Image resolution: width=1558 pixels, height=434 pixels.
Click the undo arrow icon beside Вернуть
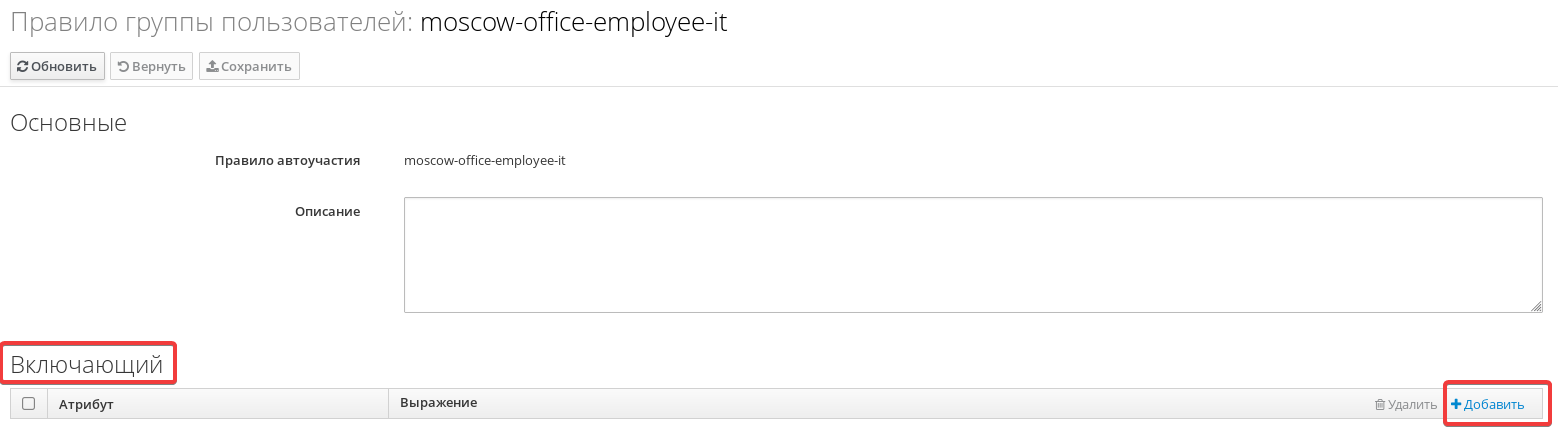[123, 67]
